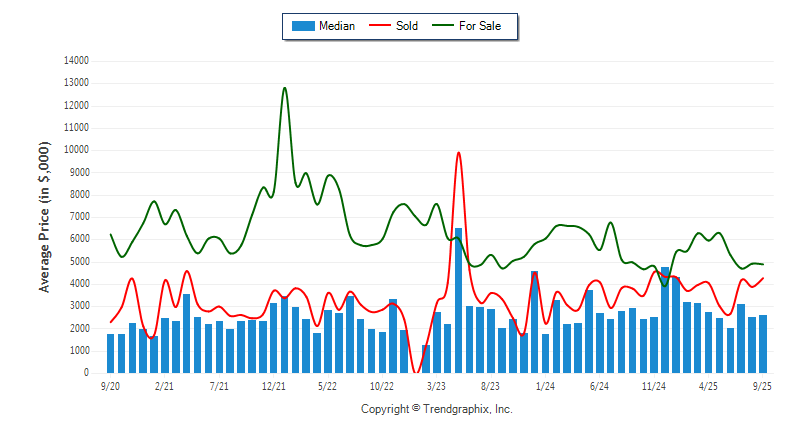Select the 12/21 x-axis label
The height and width of the screenshot is (434, 800).
coord(274,385)
